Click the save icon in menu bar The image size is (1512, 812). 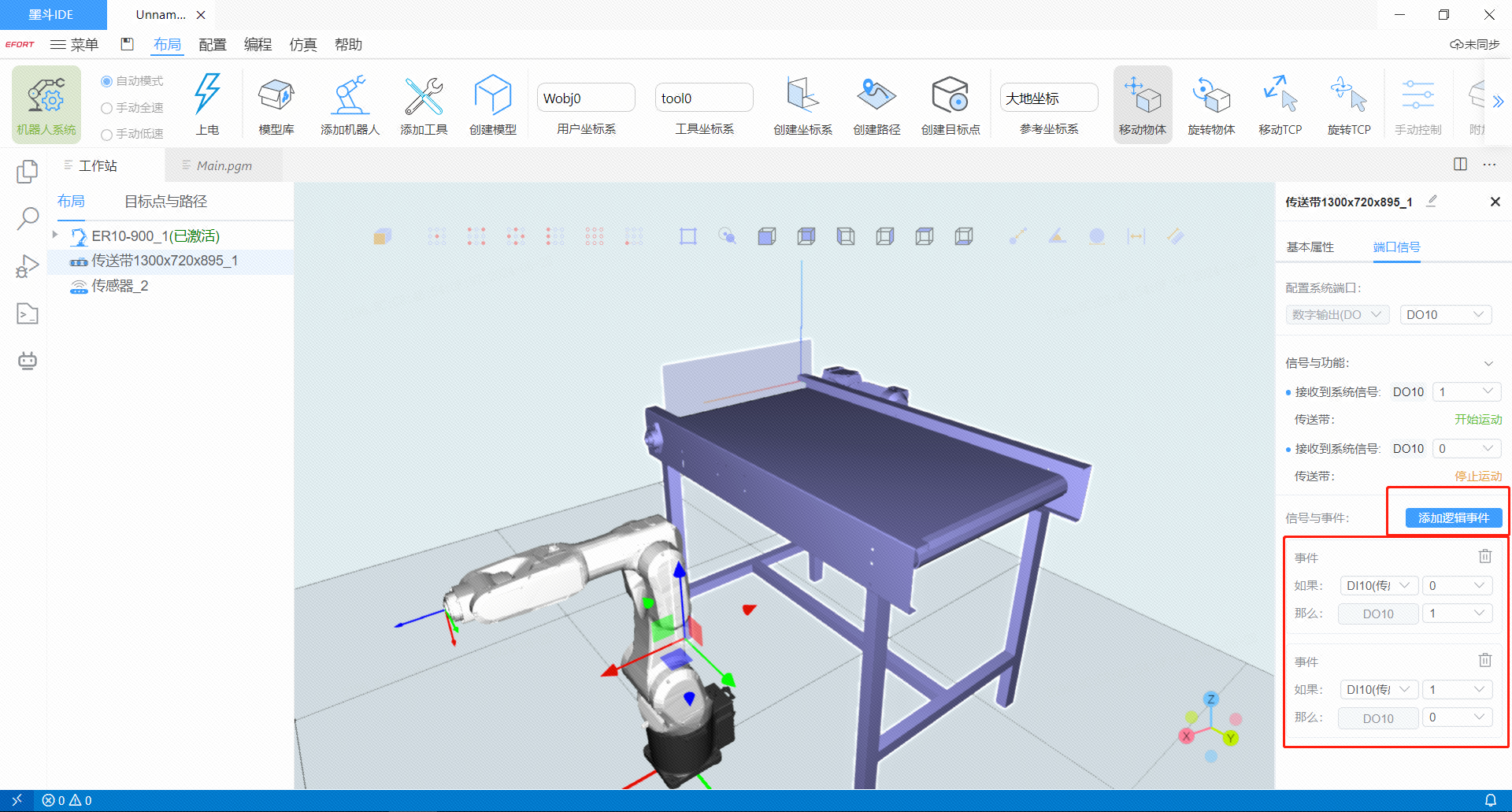click(x=128, y=44)
